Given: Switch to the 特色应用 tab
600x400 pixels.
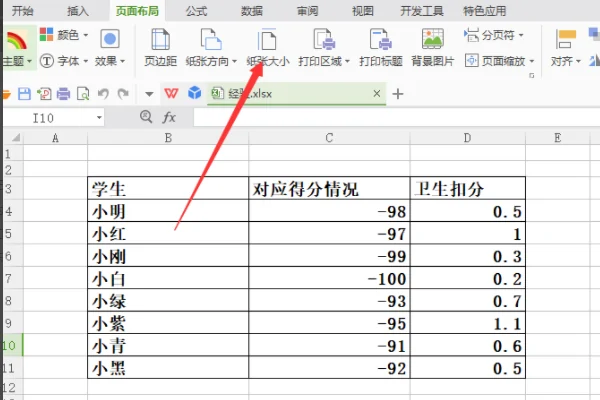Looking at the screenshot, I should pos(484,11).
